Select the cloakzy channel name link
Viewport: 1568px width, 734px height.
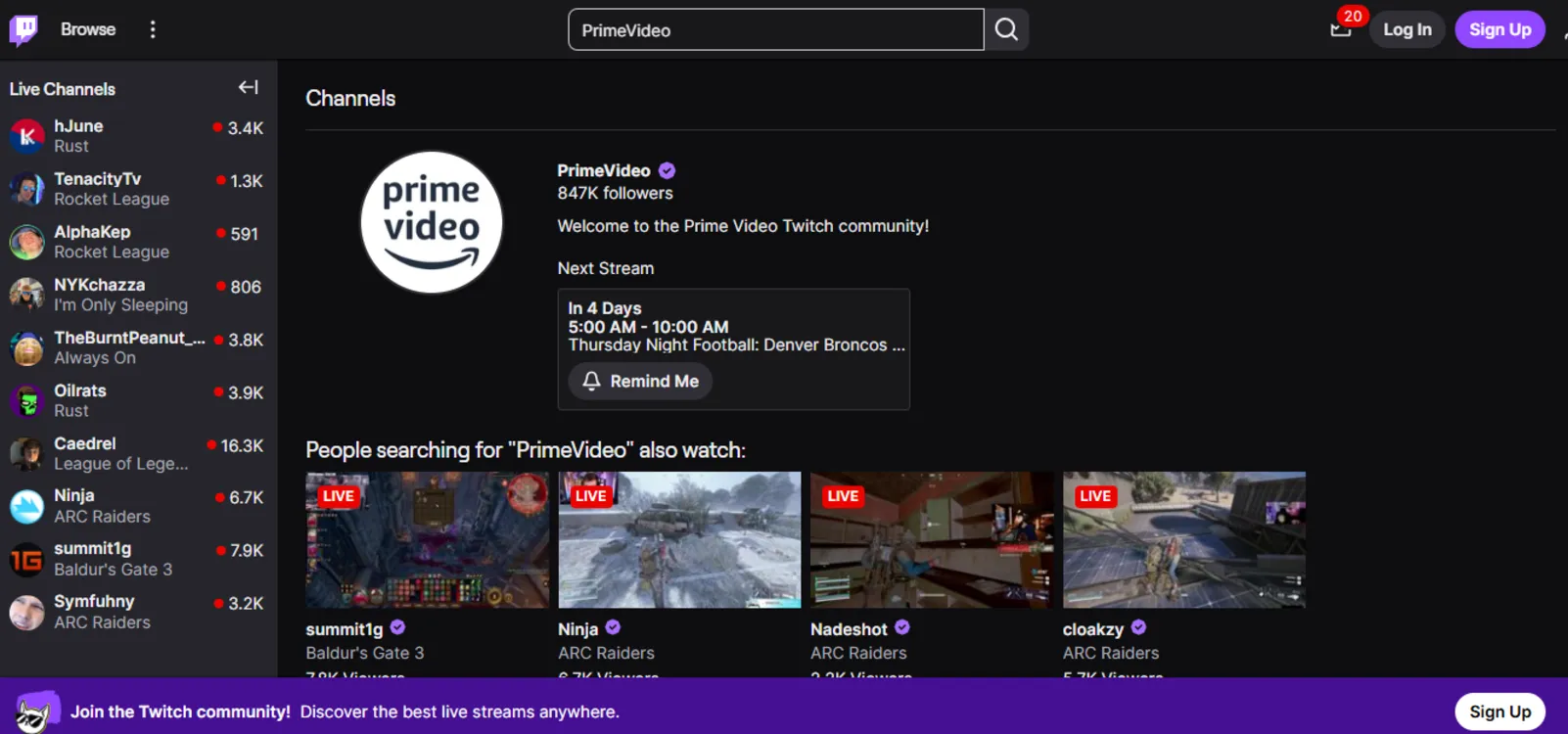1092,629
